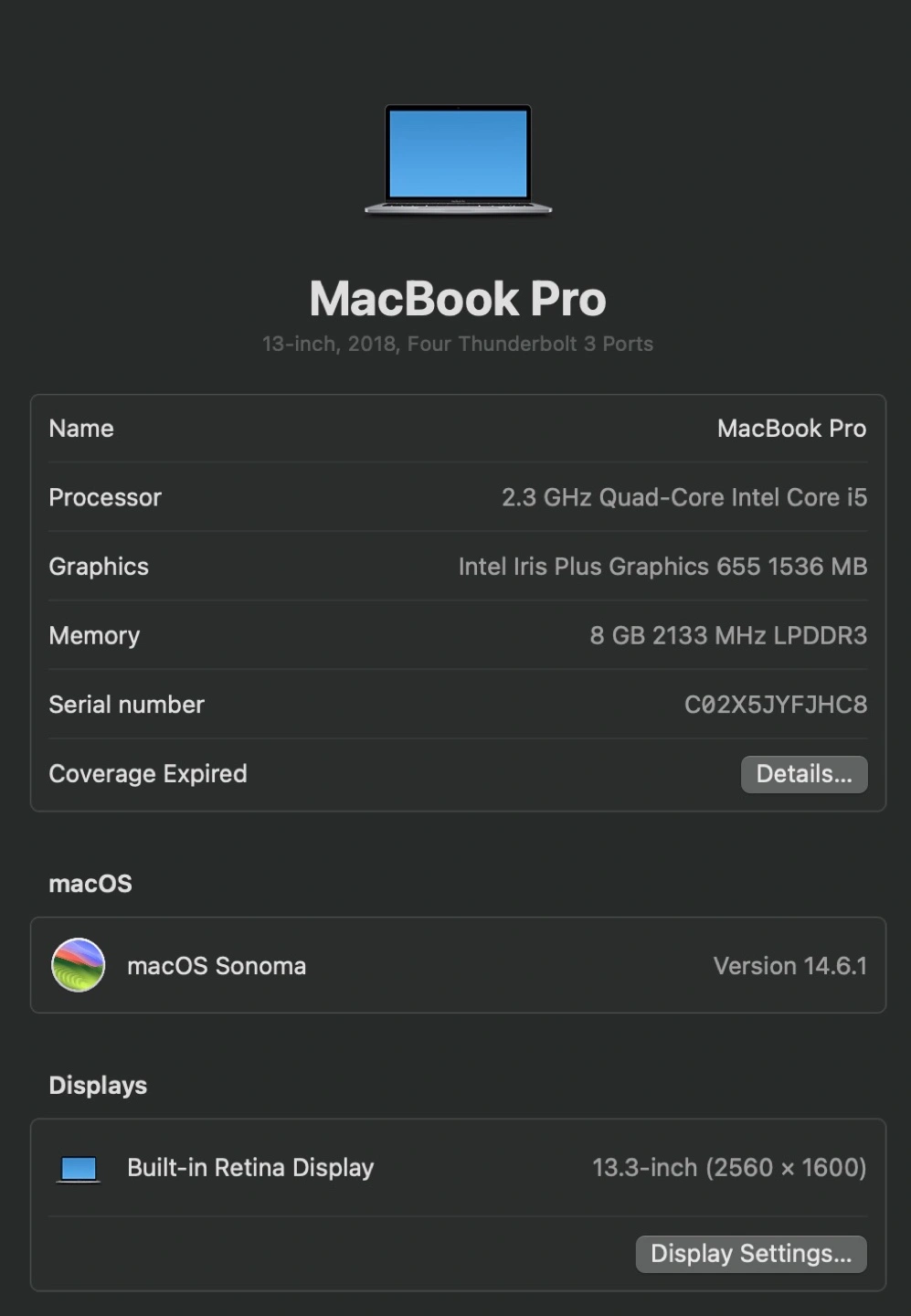Select the Built-in Retina Display label
This screenshot has width=911, height=1316.
click(250, 1168)
